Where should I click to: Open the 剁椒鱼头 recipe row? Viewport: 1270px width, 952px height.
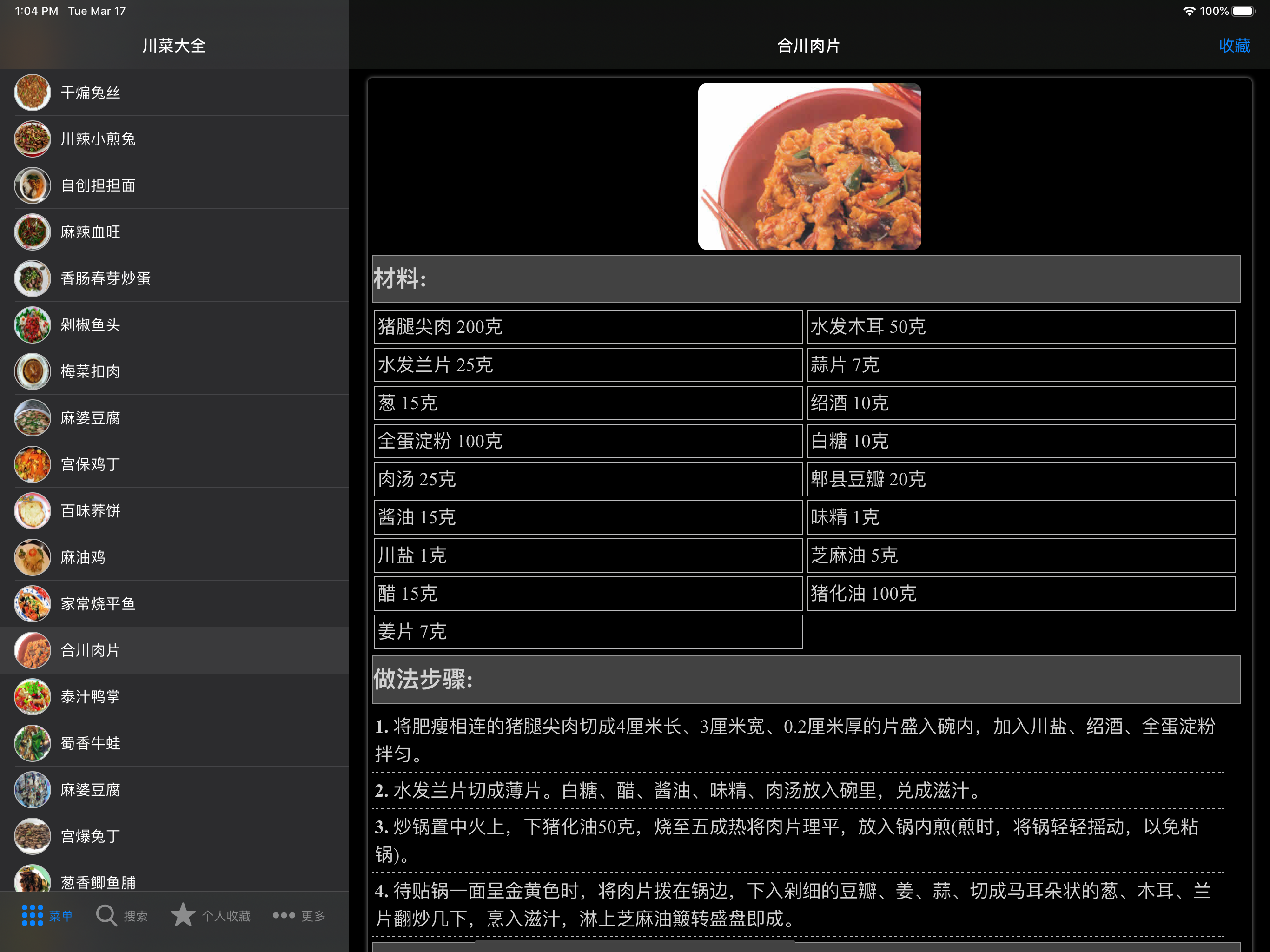coord(174,325)
